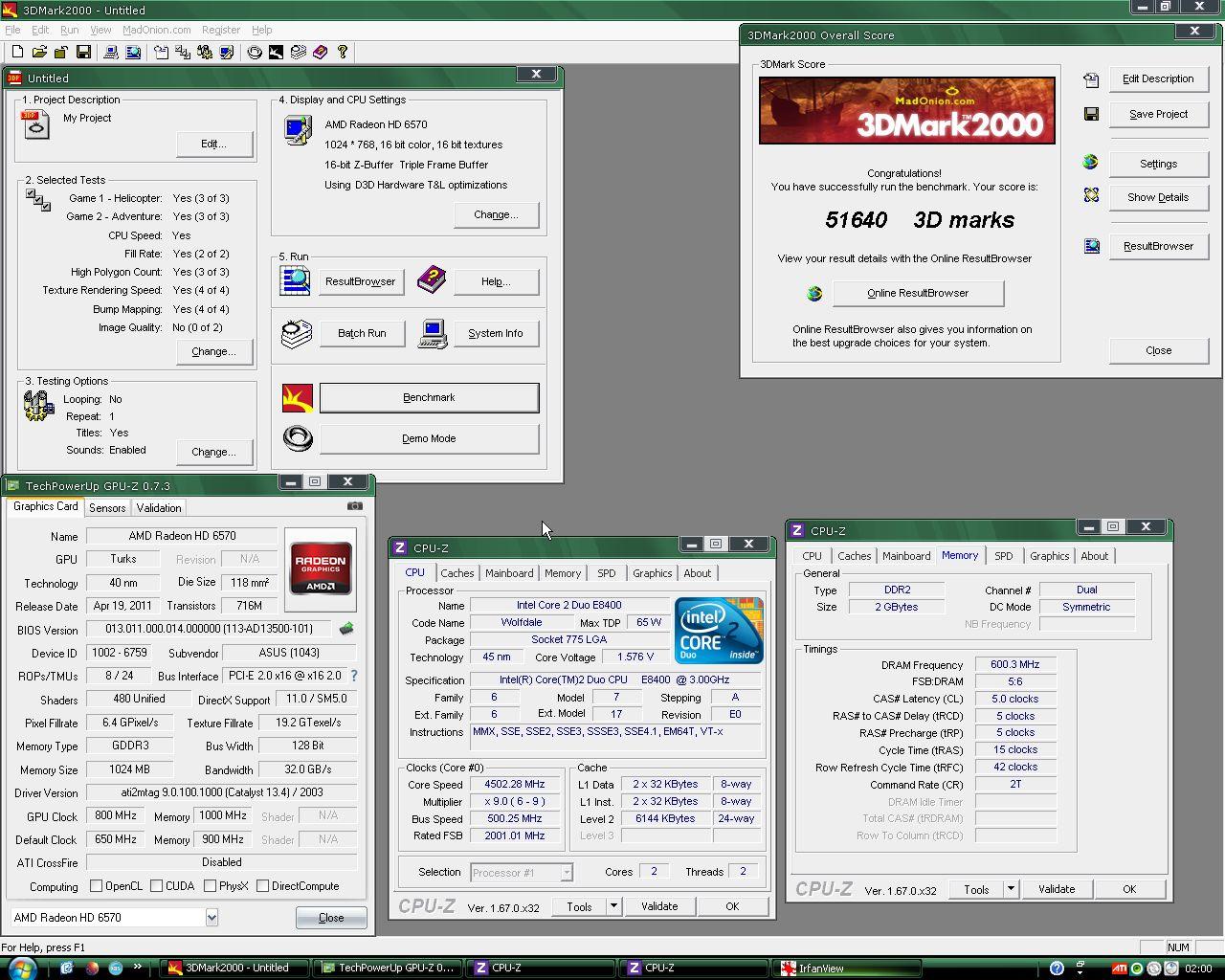
Task: Click the globe icon beside Online ResultBrowser
Action: pyautogui.click(x=814, y=293)
